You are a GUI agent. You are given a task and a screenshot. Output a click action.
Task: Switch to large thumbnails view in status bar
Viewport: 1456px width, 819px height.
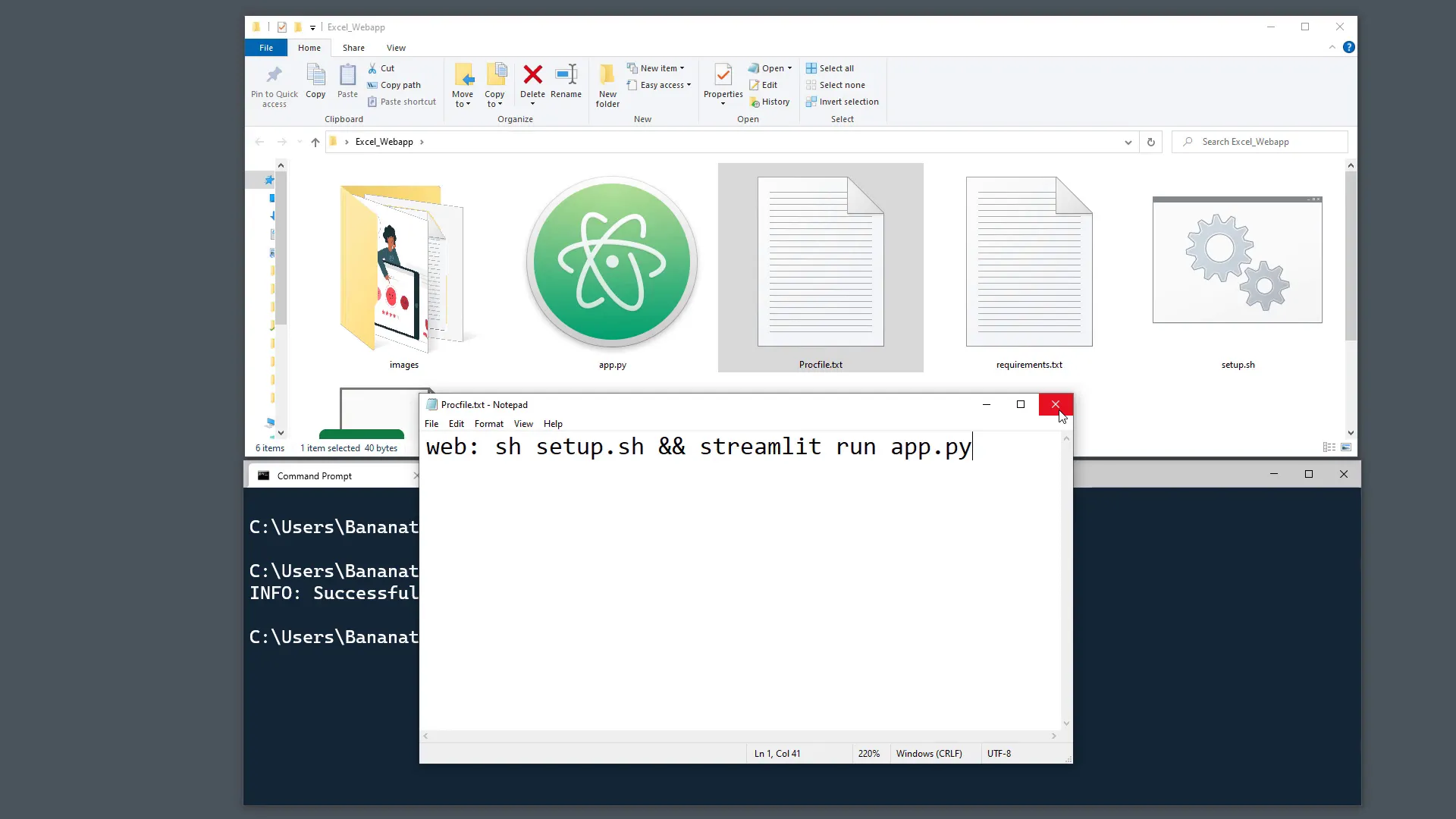click(1348, 447)
